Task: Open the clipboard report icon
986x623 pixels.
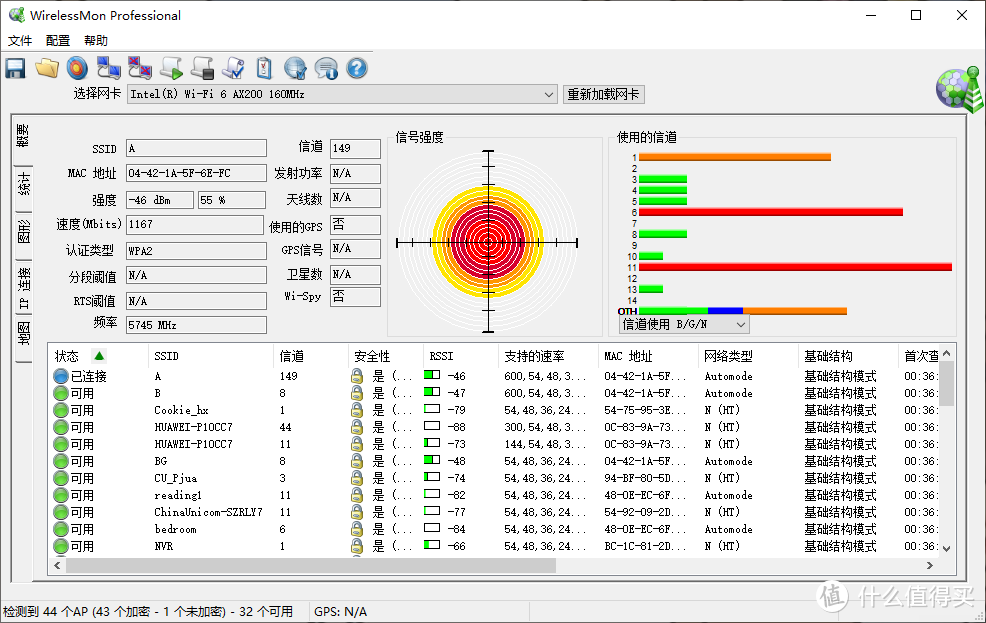Action: coord(262,67)
